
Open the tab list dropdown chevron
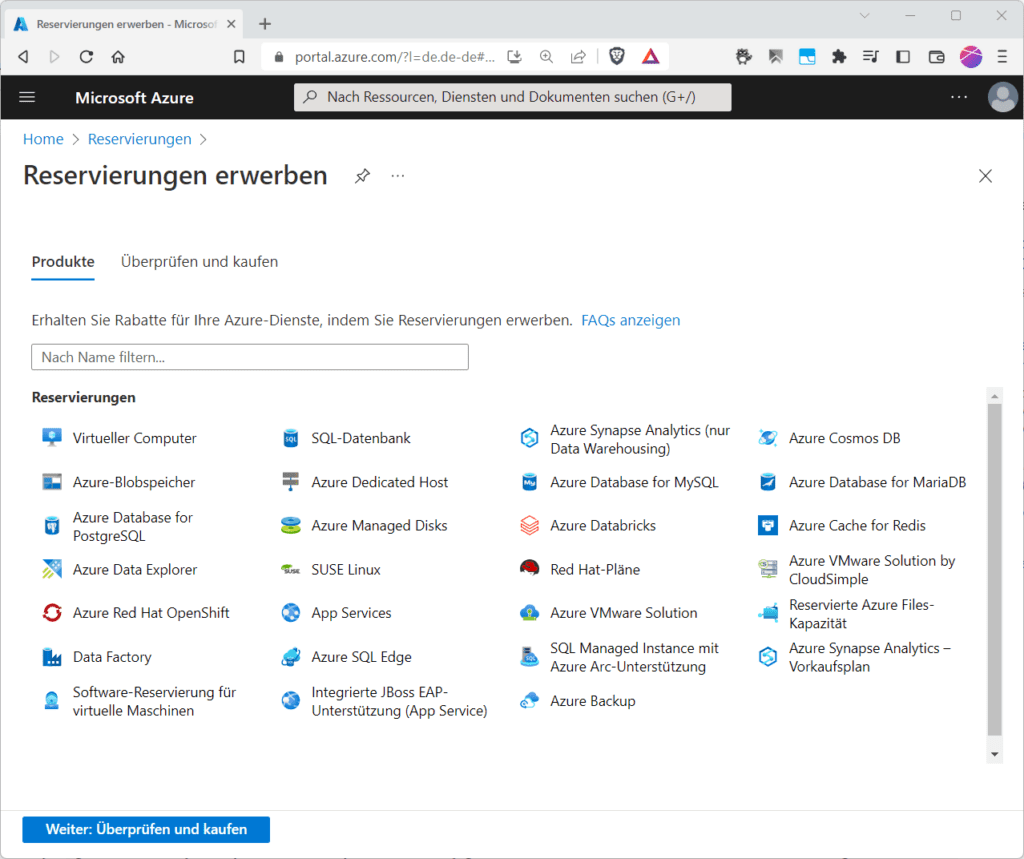point(864,16)
